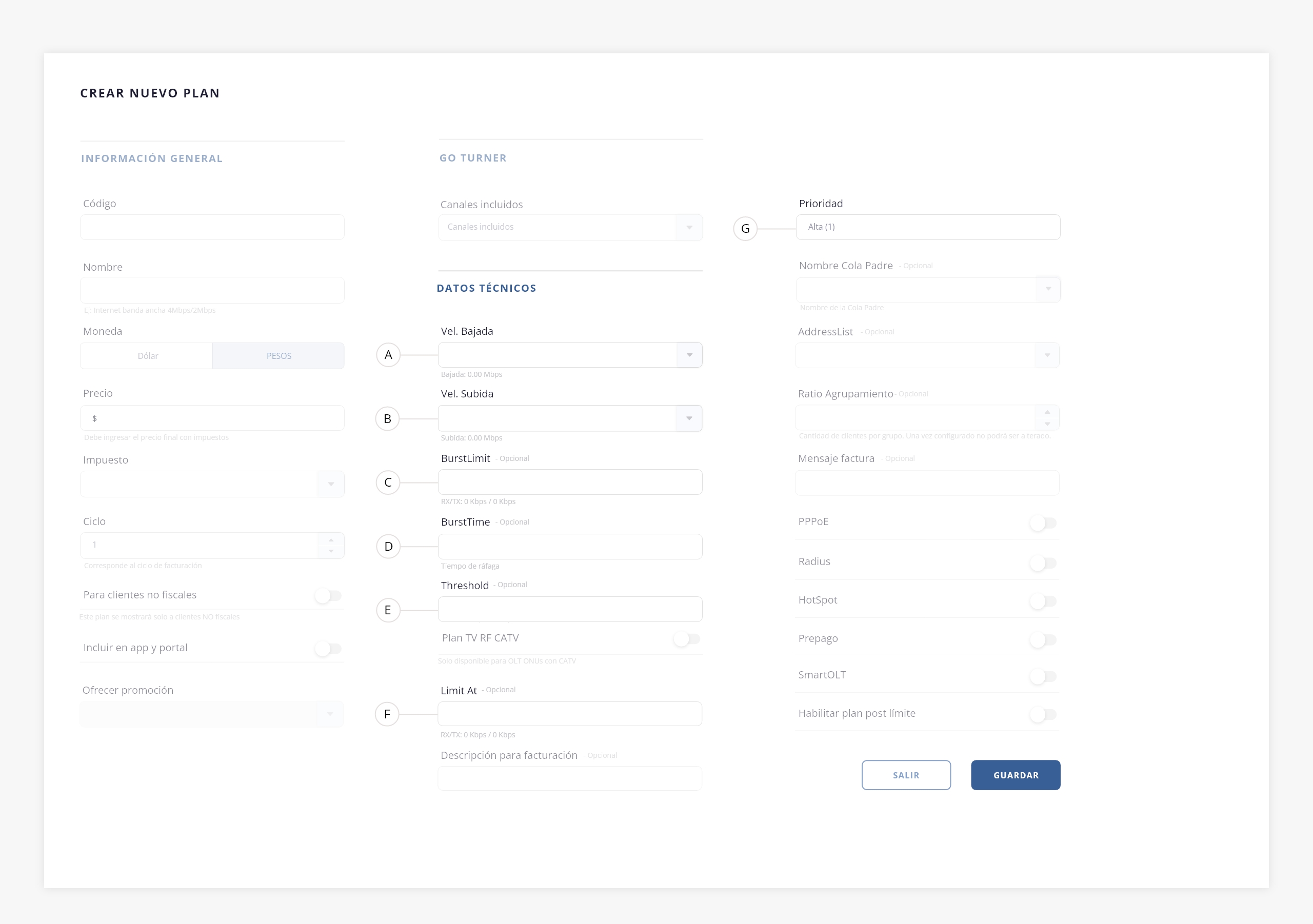
Task: Click the circled A marker
Action: pos(388,355)
